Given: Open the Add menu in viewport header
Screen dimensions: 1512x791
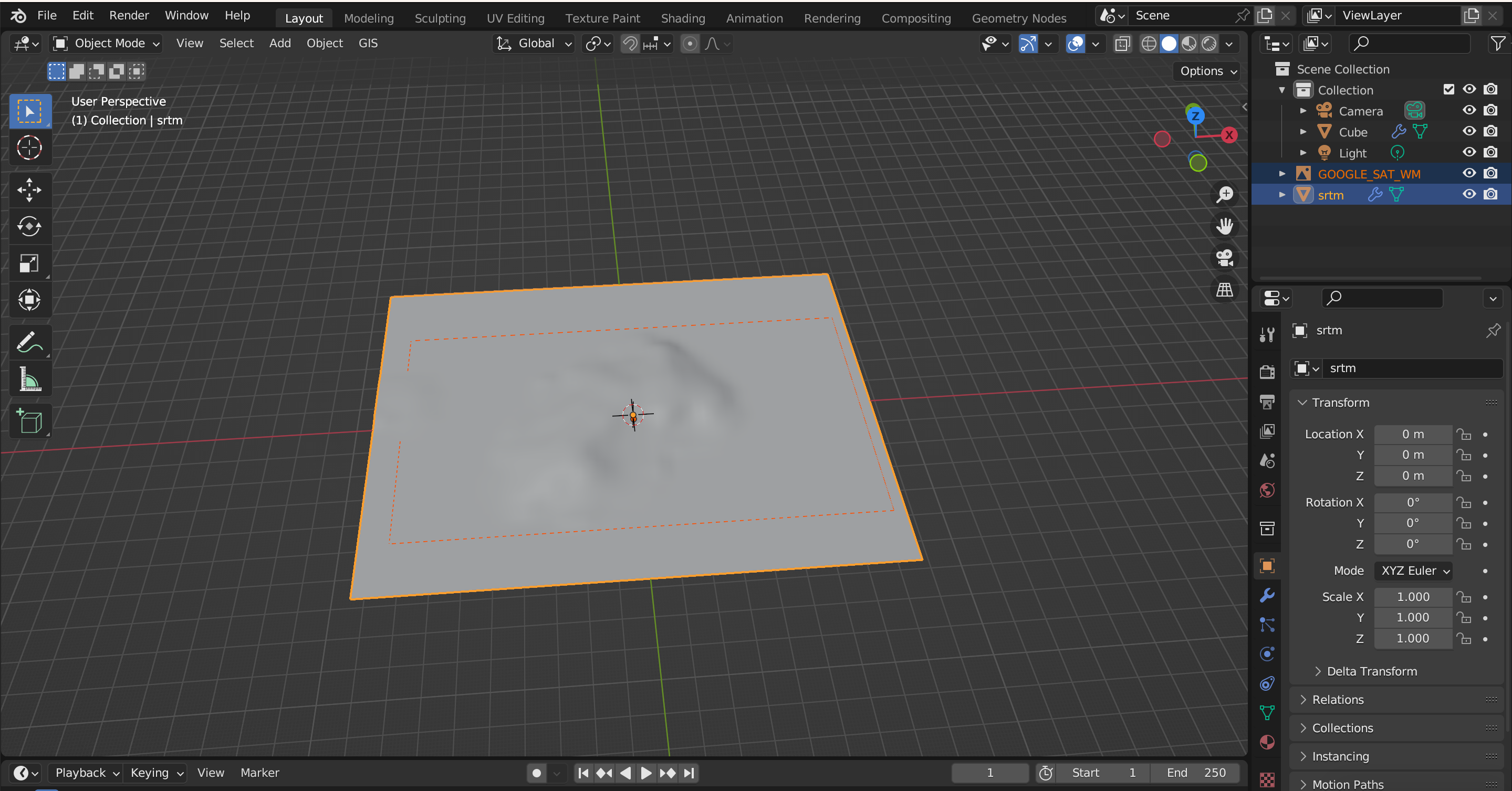Looking at the screenshot, I should pyautogui.click(x=280, y=44).
